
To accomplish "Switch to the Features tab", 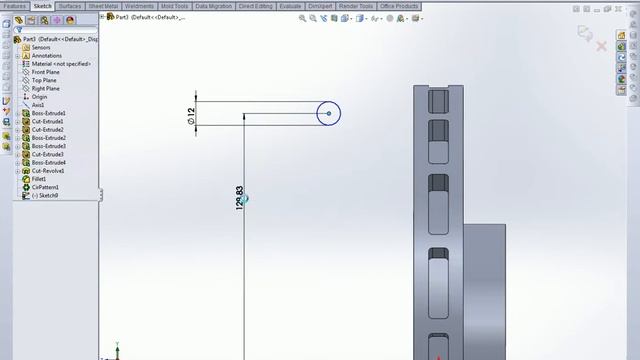I will click(15, 6).
